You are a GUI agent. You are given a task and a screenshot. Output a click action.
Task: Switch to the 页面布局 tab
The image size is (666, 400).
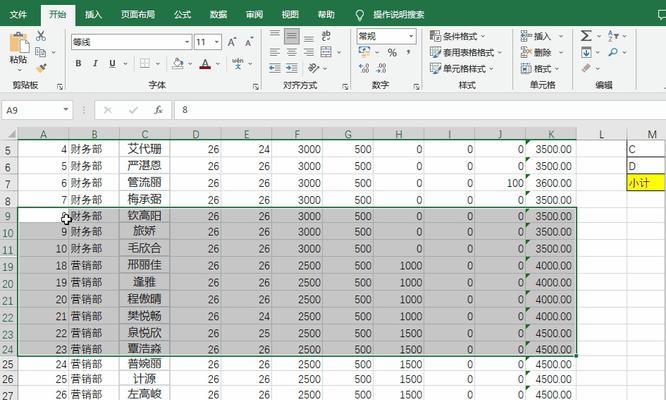(138, 14)
